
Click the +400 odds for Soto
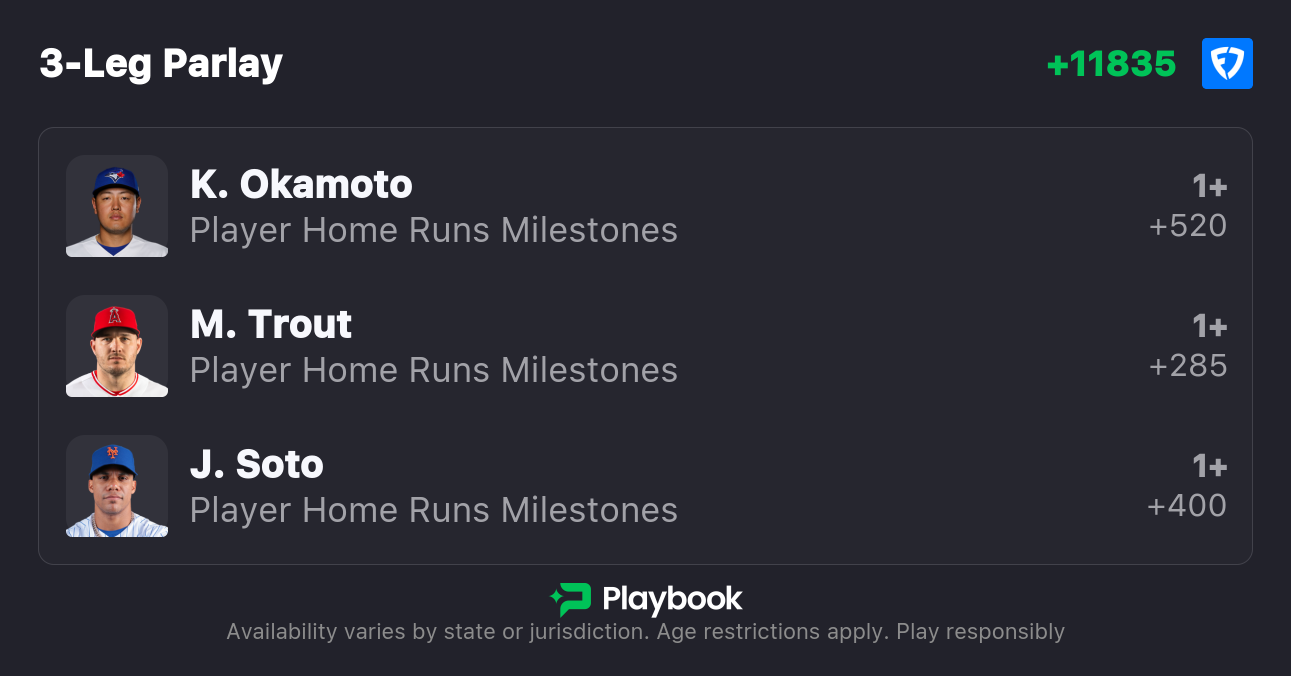tap(1187, 506)
